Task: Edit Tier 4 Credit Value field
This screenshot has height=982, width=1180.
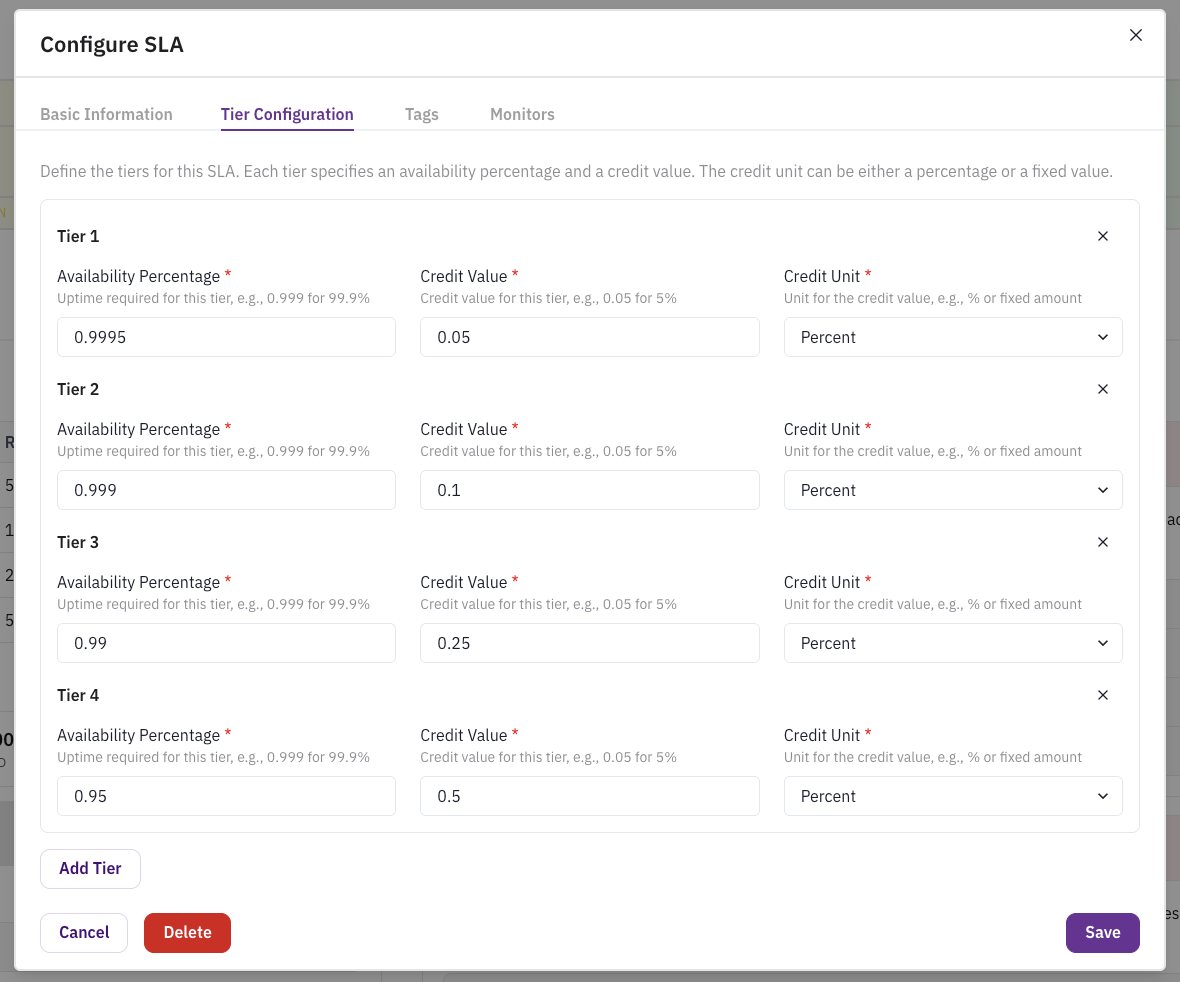Action: [x=589, y=797]
